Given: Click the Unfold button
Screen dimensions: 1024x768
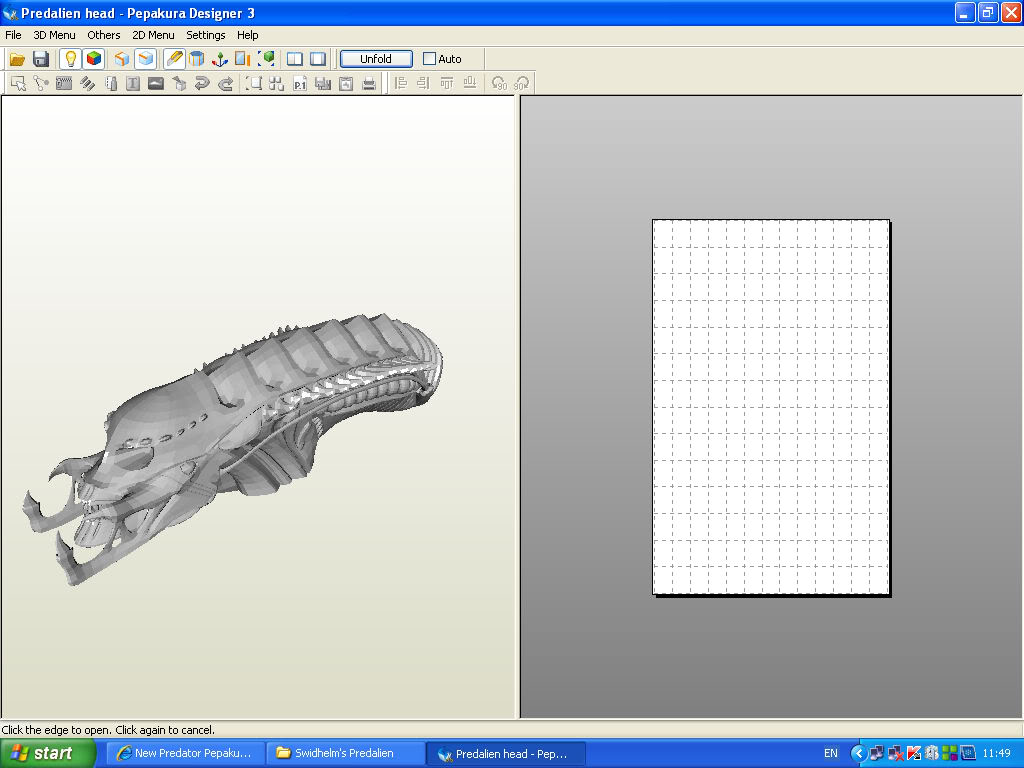Looking at the screenshot, I should [x=376, y=59].
